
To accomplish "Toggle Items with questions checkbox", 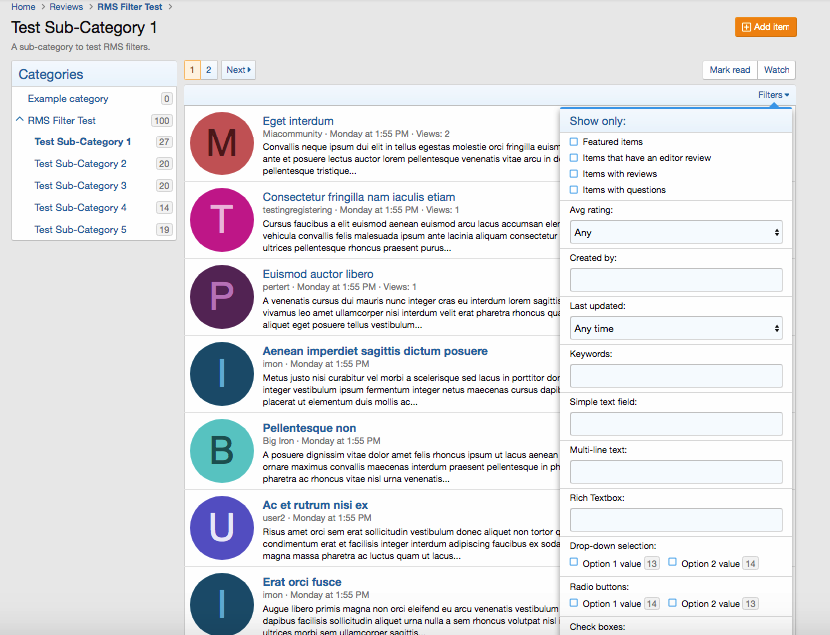I will pos(574,190).
